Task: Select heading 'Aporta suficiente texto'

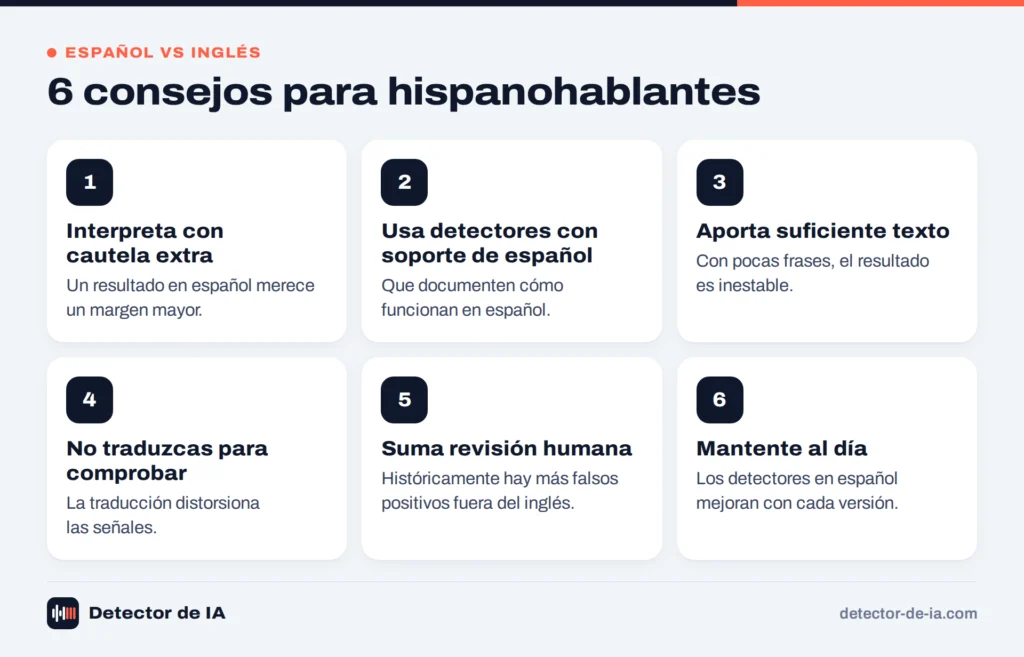Action: coord(822,231)
